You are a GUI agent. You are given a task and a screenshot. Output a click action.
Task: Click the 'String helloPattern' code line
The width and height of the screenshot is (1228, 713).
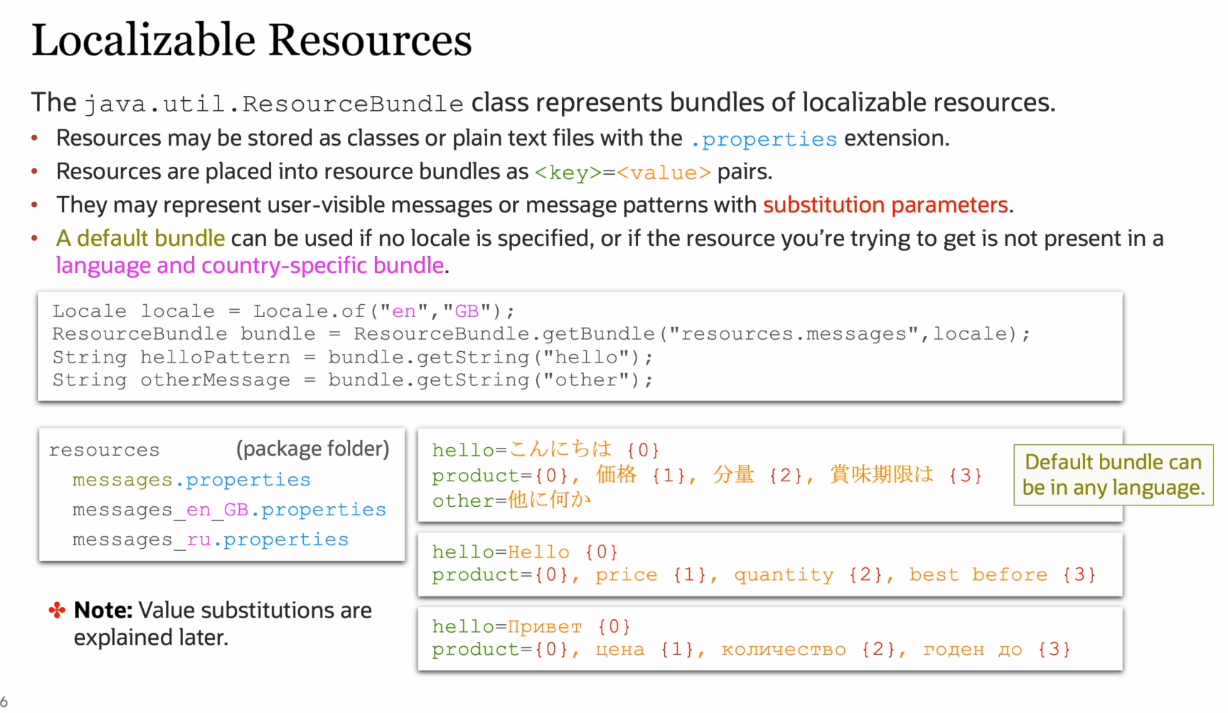352,357
